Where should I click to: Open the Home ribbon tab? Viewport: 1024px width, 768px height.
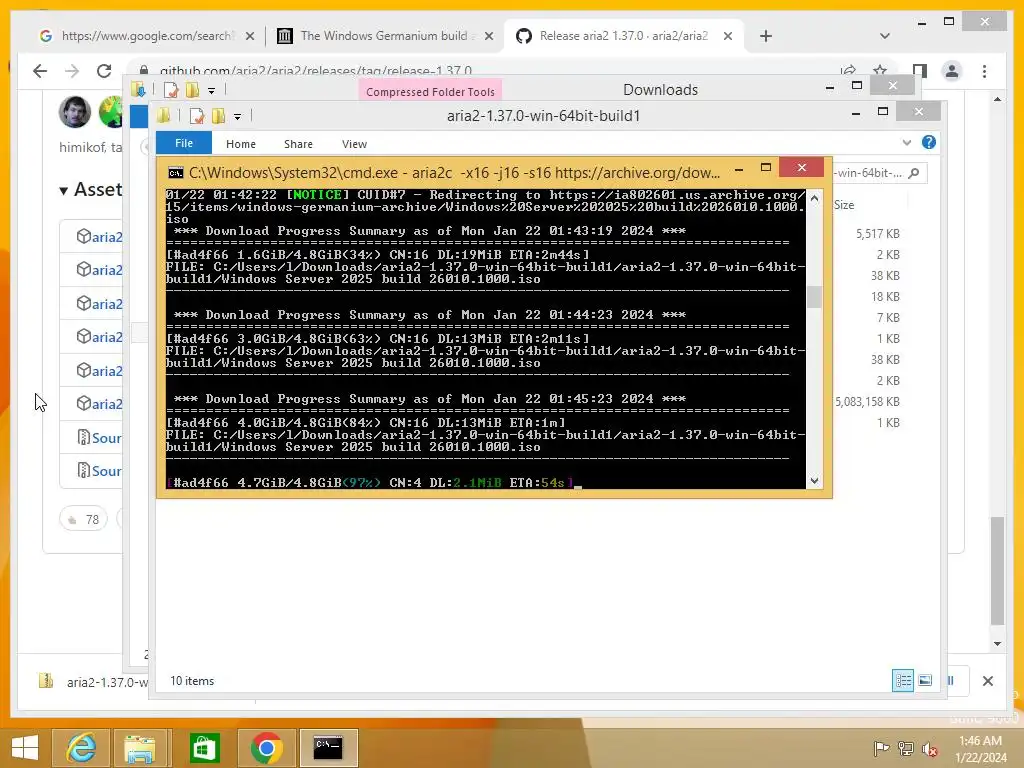240,144
